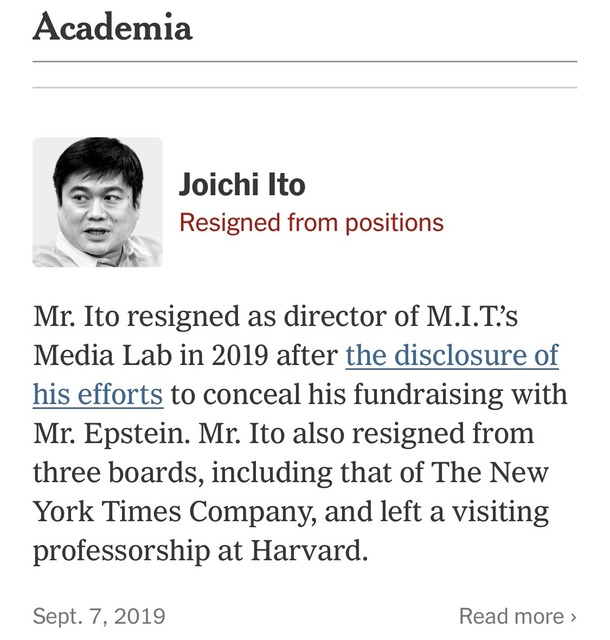Click "Mr. Epstein" in the paragraph

tap(95, 434)
